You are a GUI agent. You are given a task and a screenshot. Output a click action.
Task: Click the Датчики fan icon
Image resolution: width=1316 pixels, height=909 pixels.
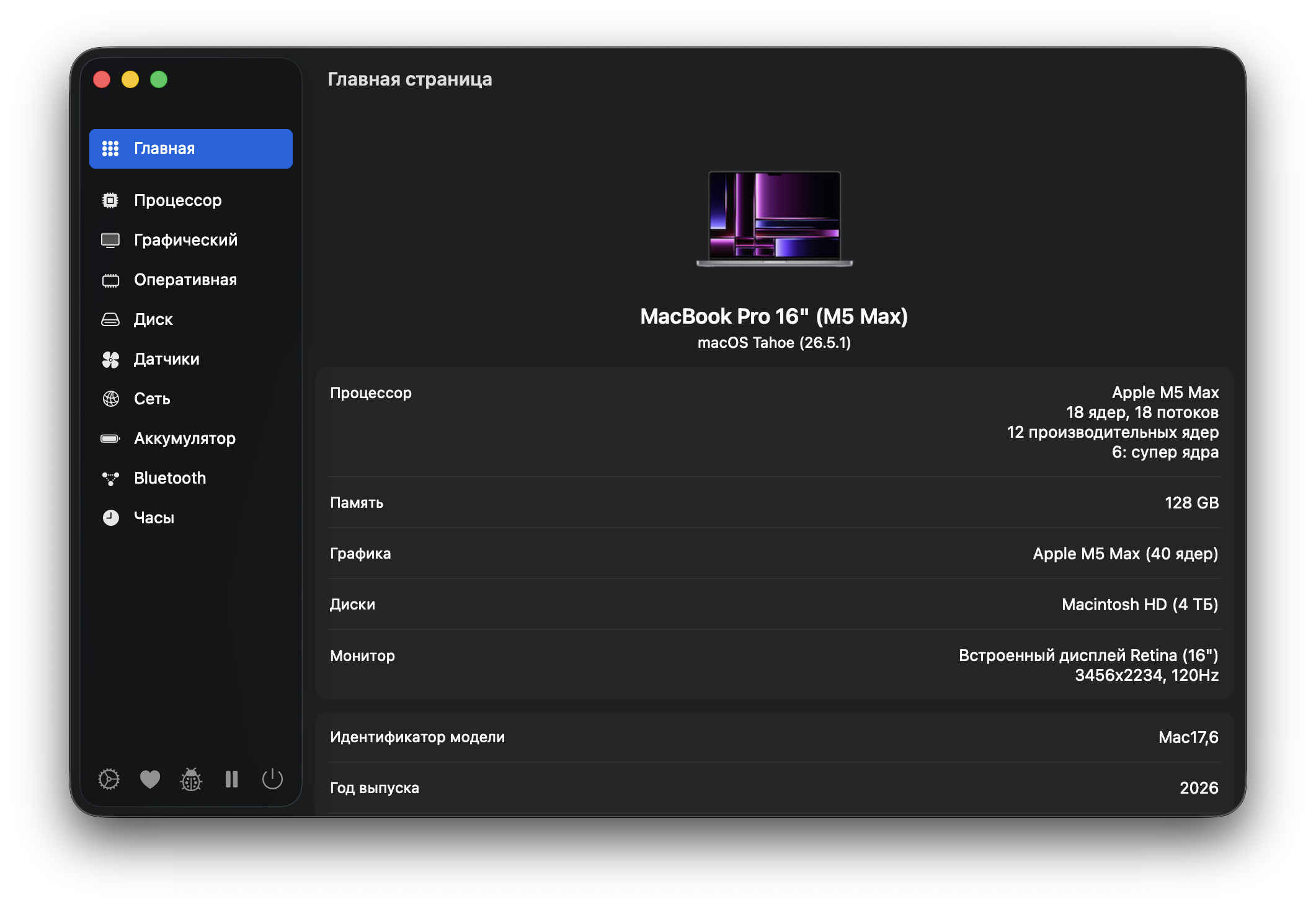pos(110,360)
